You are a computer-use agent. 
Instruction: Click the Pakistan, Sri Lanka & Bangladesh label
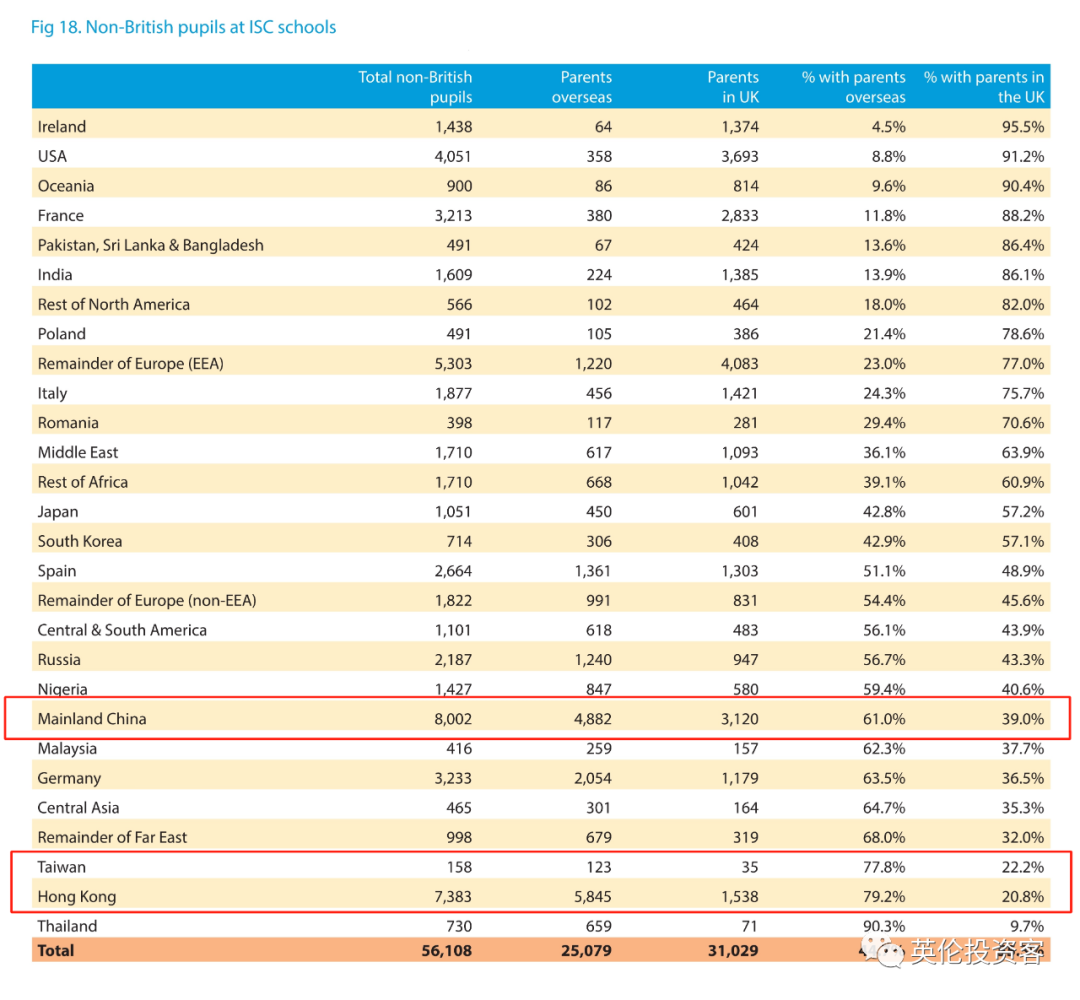point(150,245)
